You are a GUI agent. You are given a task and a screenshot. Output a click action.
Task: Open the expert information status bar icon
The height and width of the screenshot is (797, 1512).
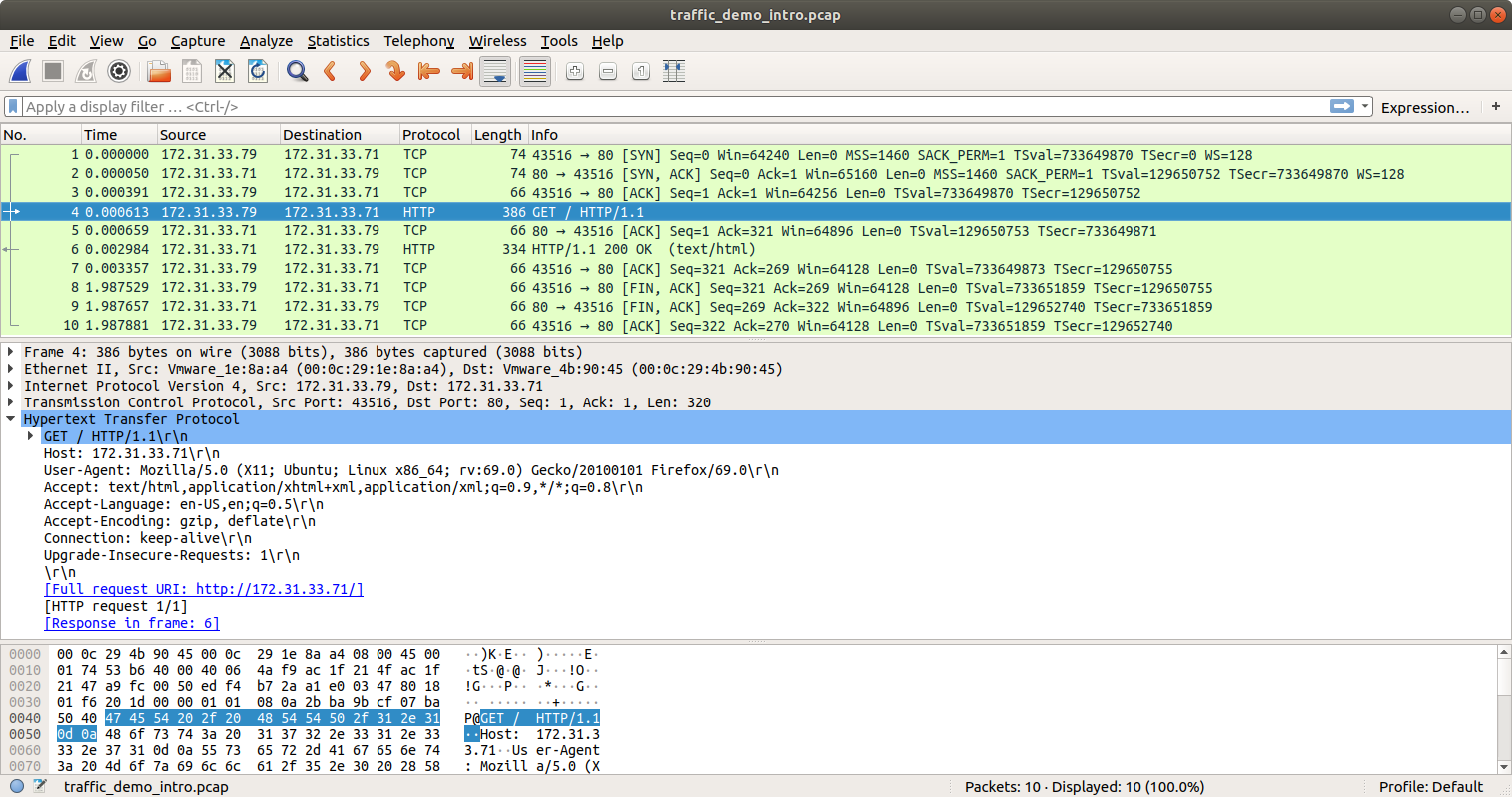coord(17,786)
